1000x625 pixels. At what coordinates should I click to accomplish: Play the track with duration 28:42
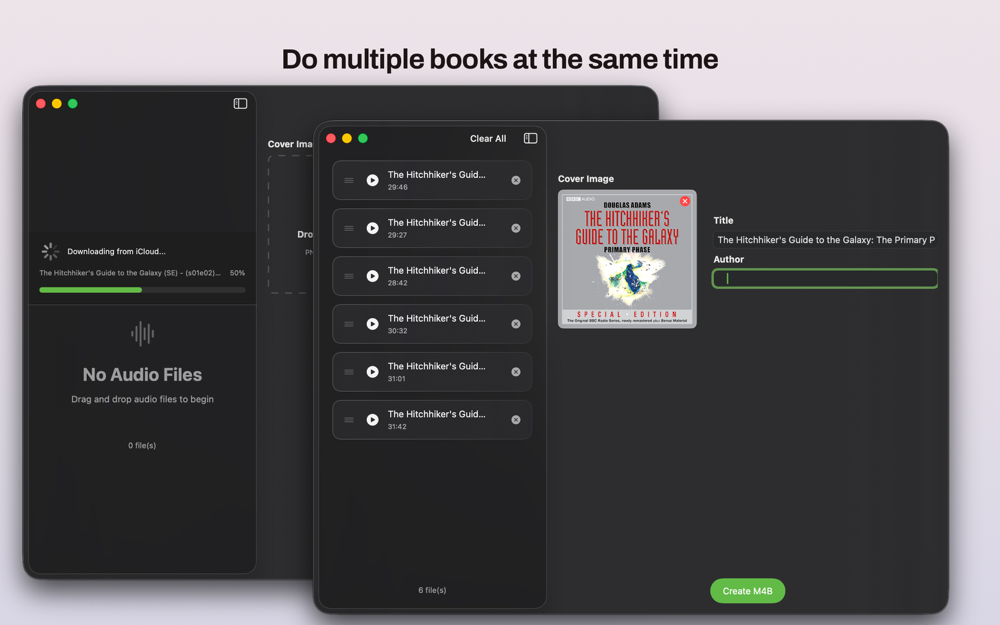[x=372, y=276]
